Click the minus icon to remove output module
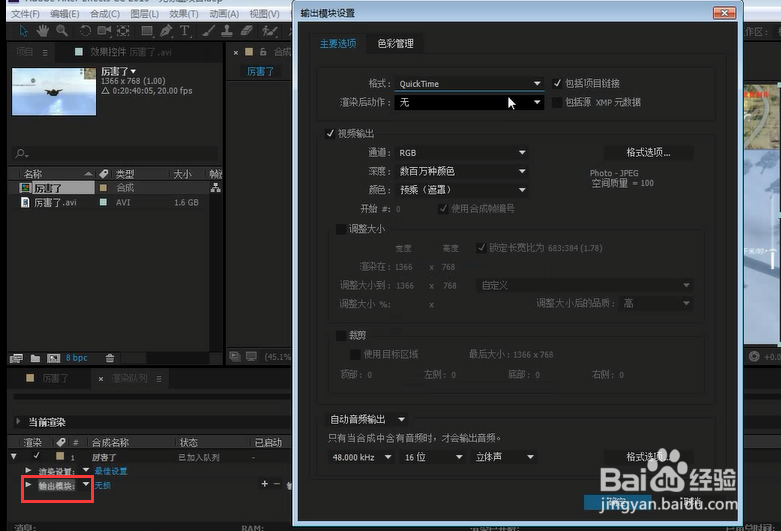The width and height of the screenshot is (781, 531). (277, 484)
